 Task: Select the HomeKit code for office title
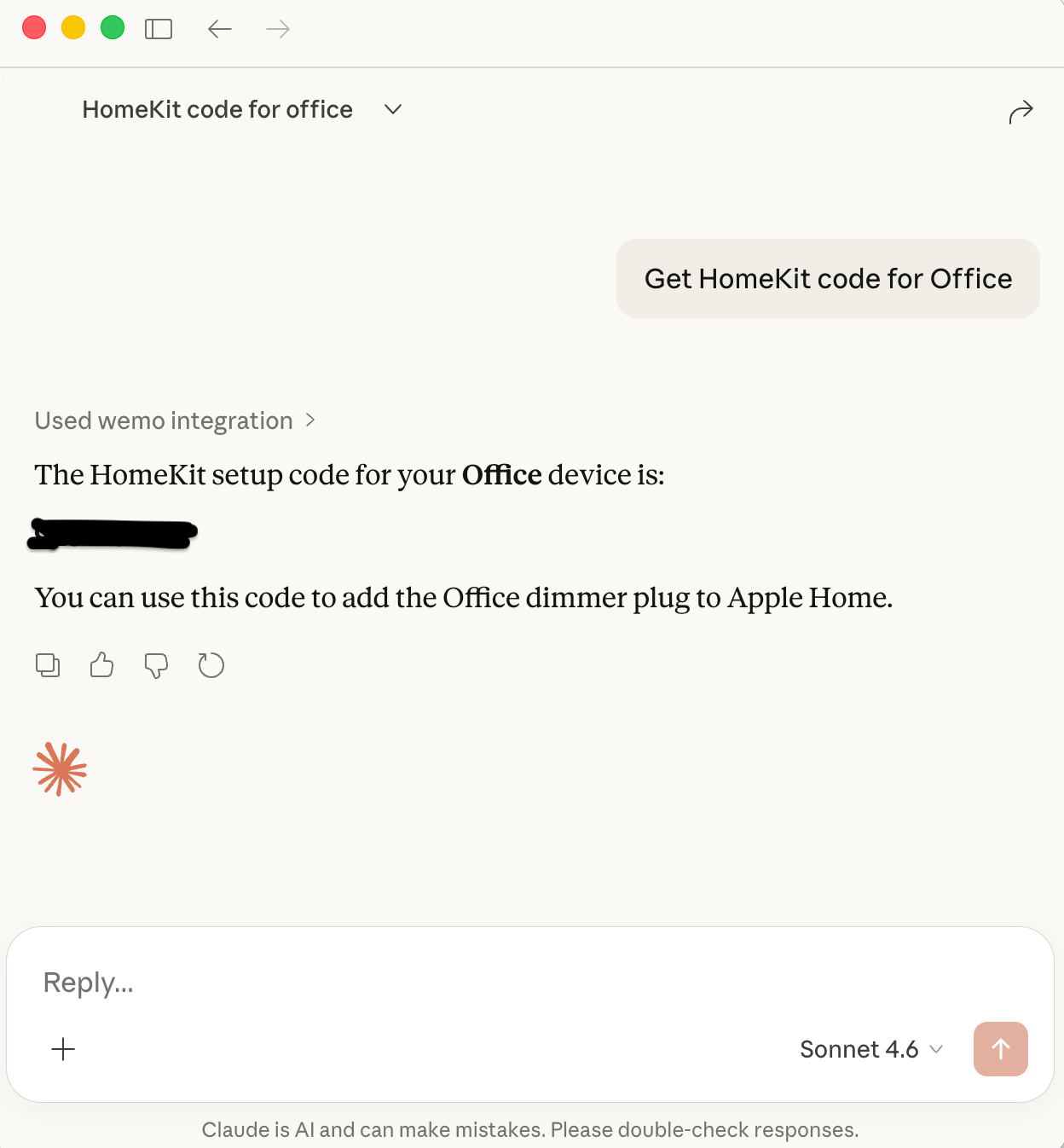[x=217, y=109]
